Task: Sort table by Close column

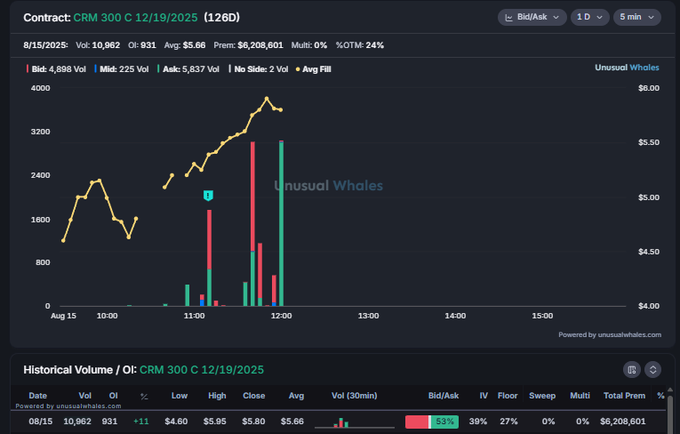Action: 254,395
